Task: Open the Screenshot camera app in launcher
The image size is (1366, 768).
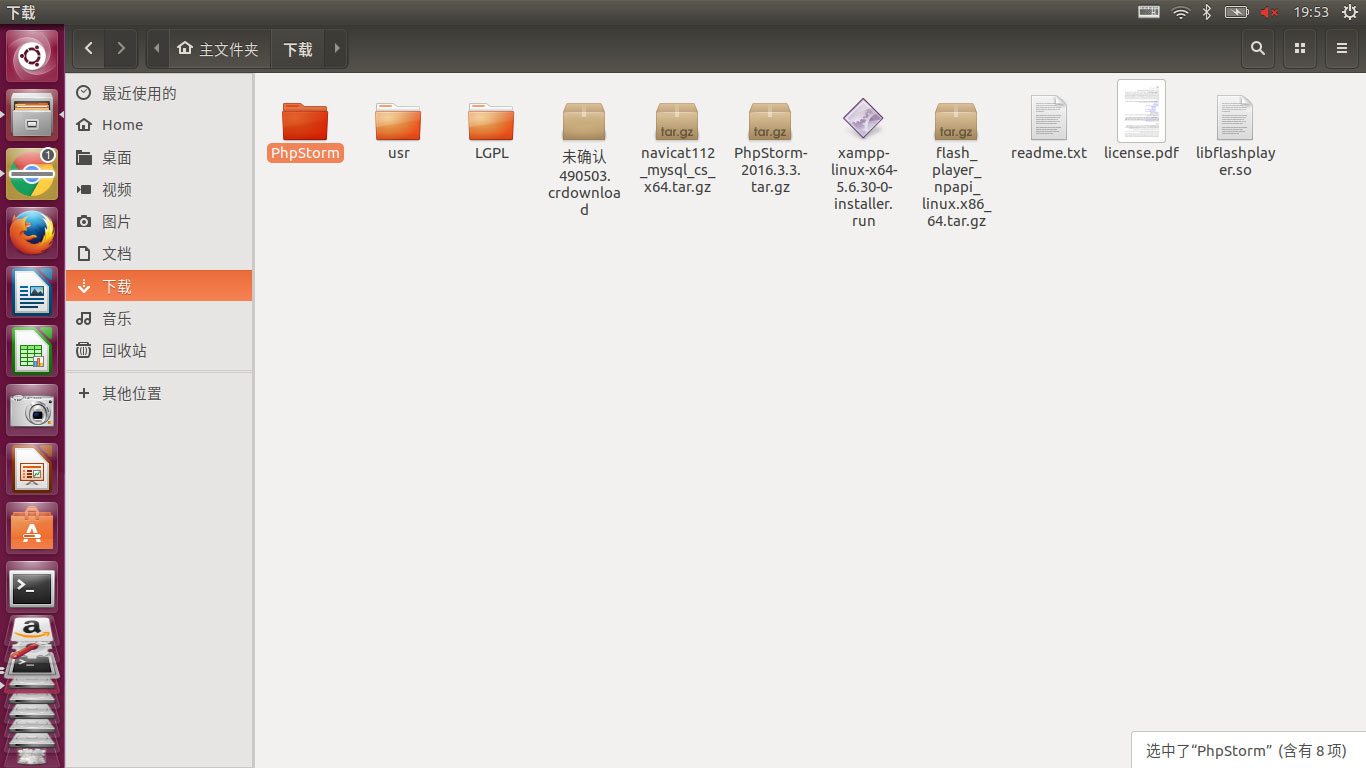Action: point(32,410)
